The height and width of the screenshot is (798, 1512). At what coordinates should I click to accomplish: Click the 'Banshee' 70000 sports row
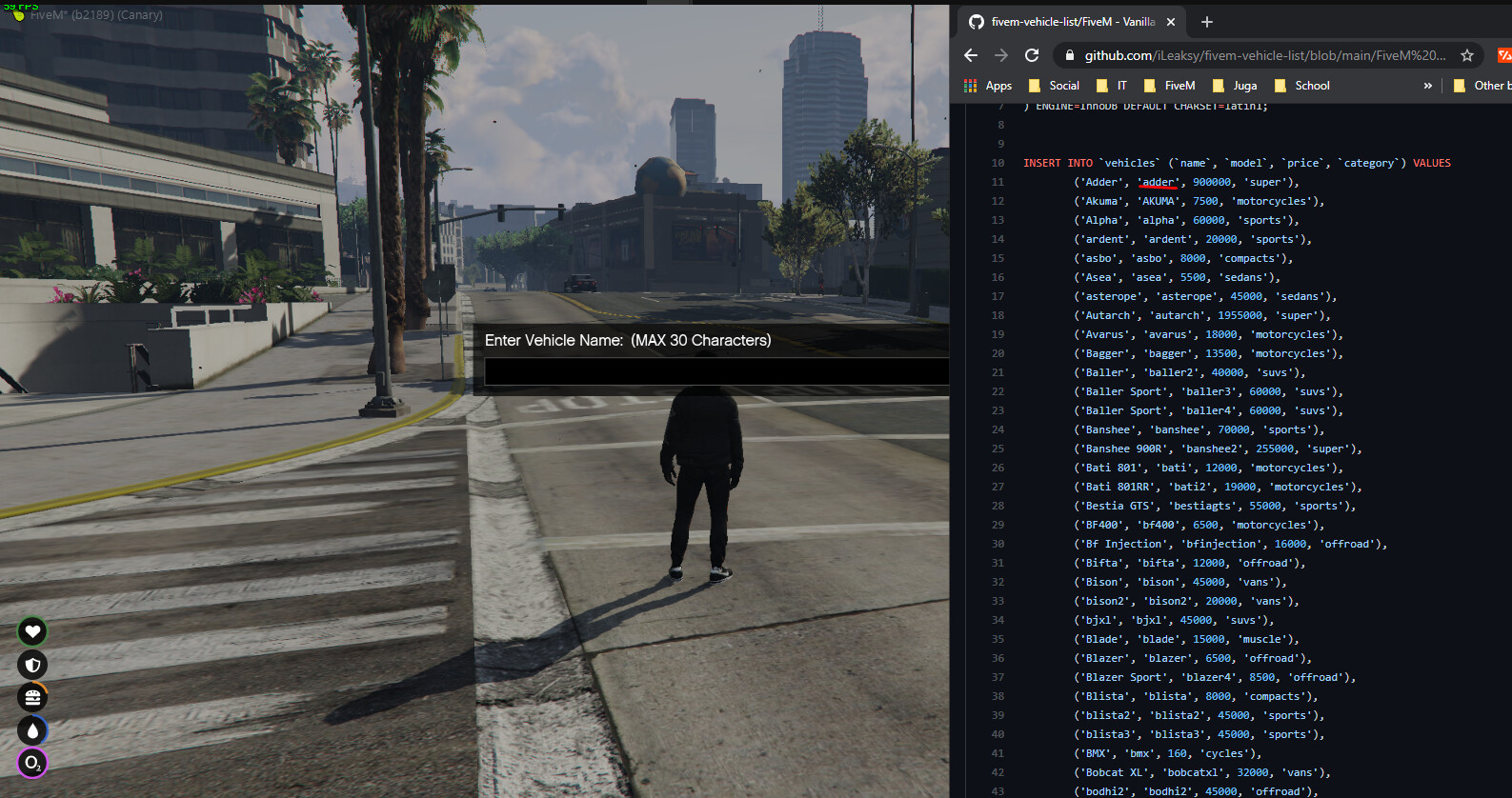pyautogui.click(x=1199, y=429)
